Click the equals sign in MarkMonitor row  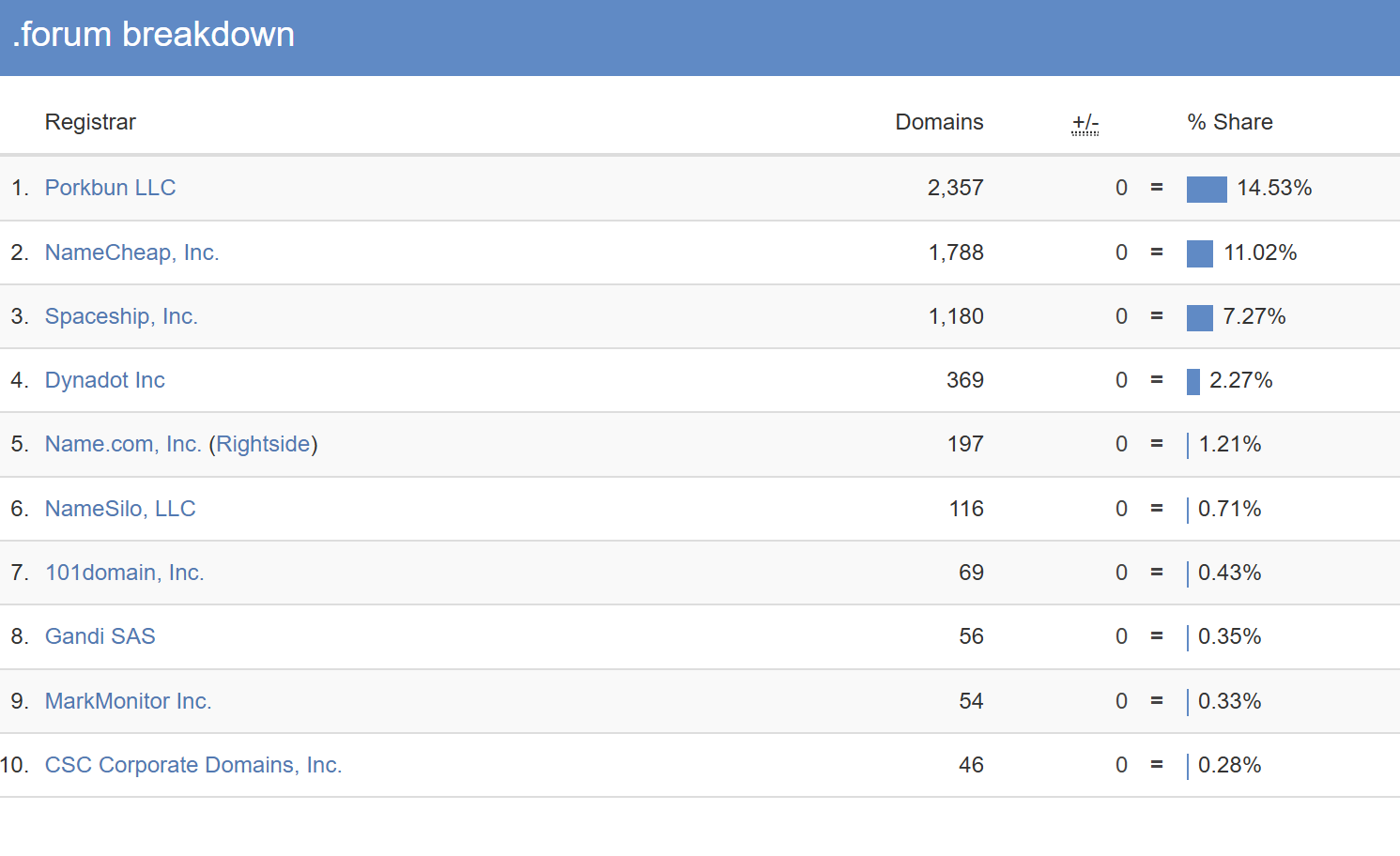(1157, 701)
